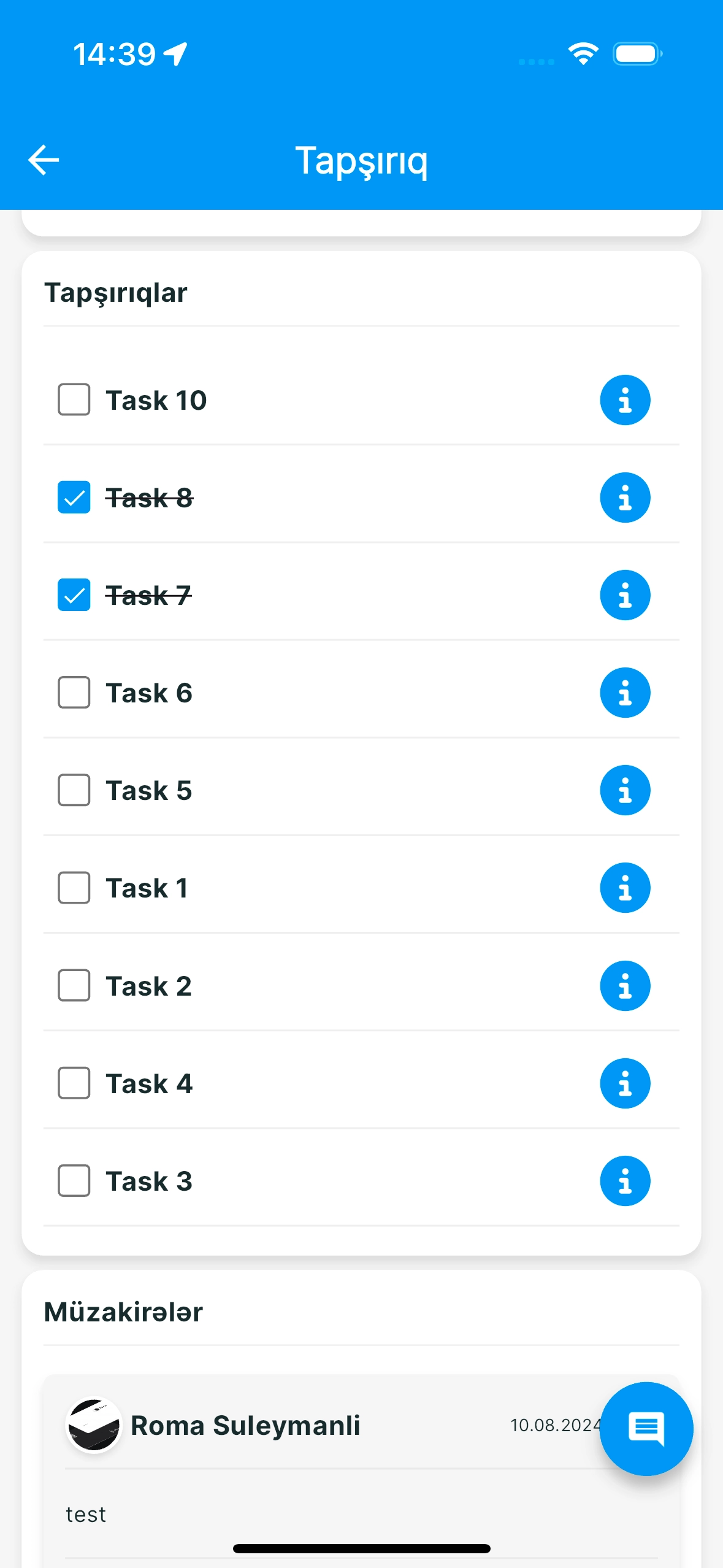Uncheck the completed Task 7 checkbox
This screenshot has width=723, height=1568.
click(74, 595)
